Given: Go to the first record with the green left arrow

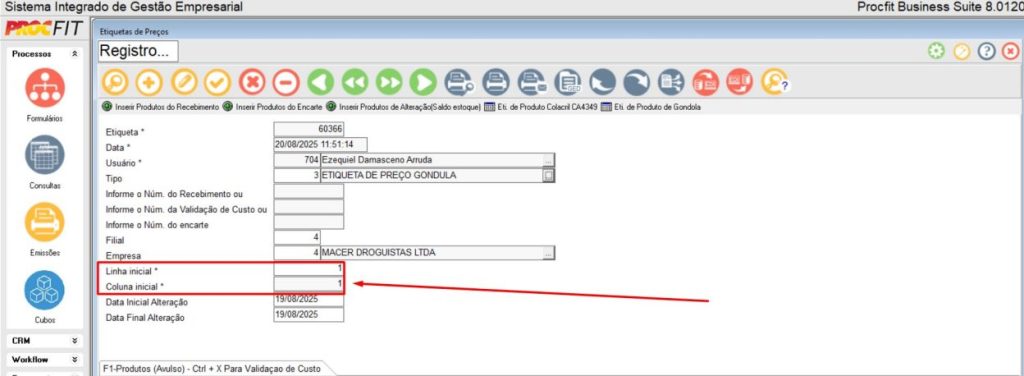Looking at the screenshot, I should pos(320,83).
